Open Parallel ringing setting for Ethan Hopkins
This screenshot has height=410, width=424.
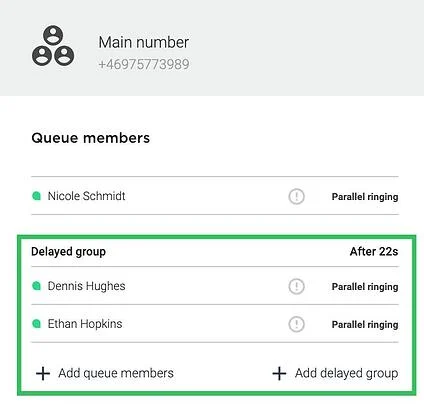click(365, 325)
